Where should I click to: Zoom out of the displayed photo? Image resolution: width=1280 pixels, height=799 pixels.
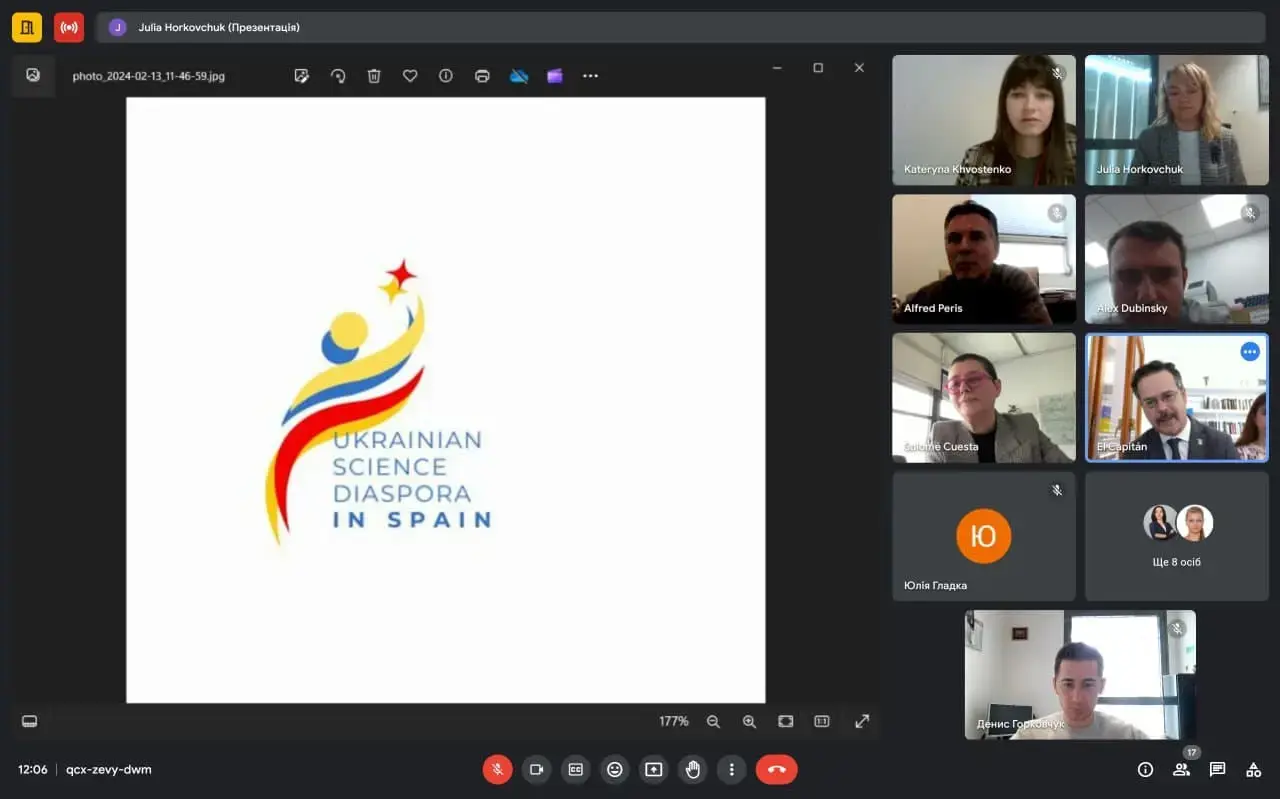pyautogui.click(x=713, y=721)
